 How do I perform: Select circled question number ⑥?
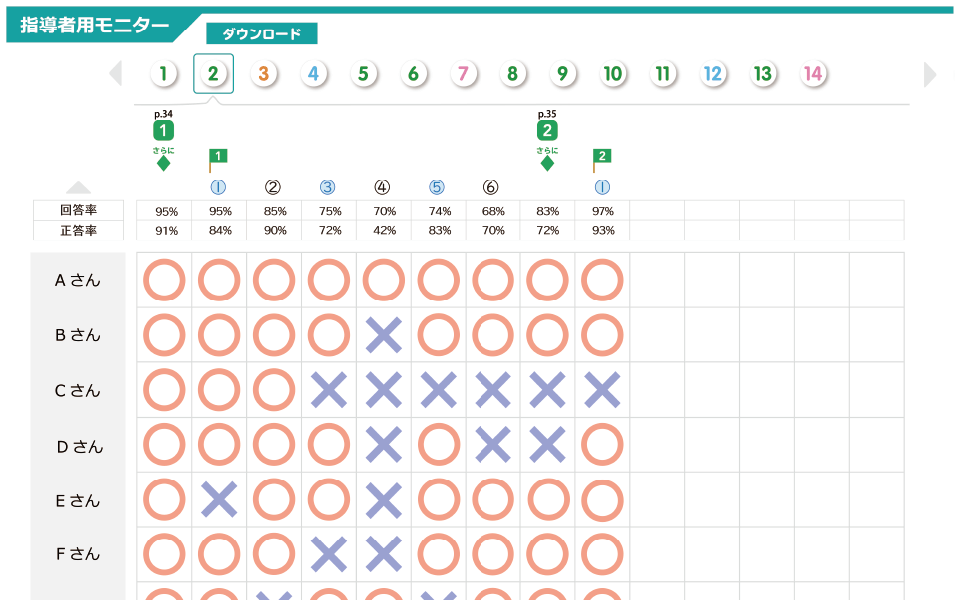(490, 187)
